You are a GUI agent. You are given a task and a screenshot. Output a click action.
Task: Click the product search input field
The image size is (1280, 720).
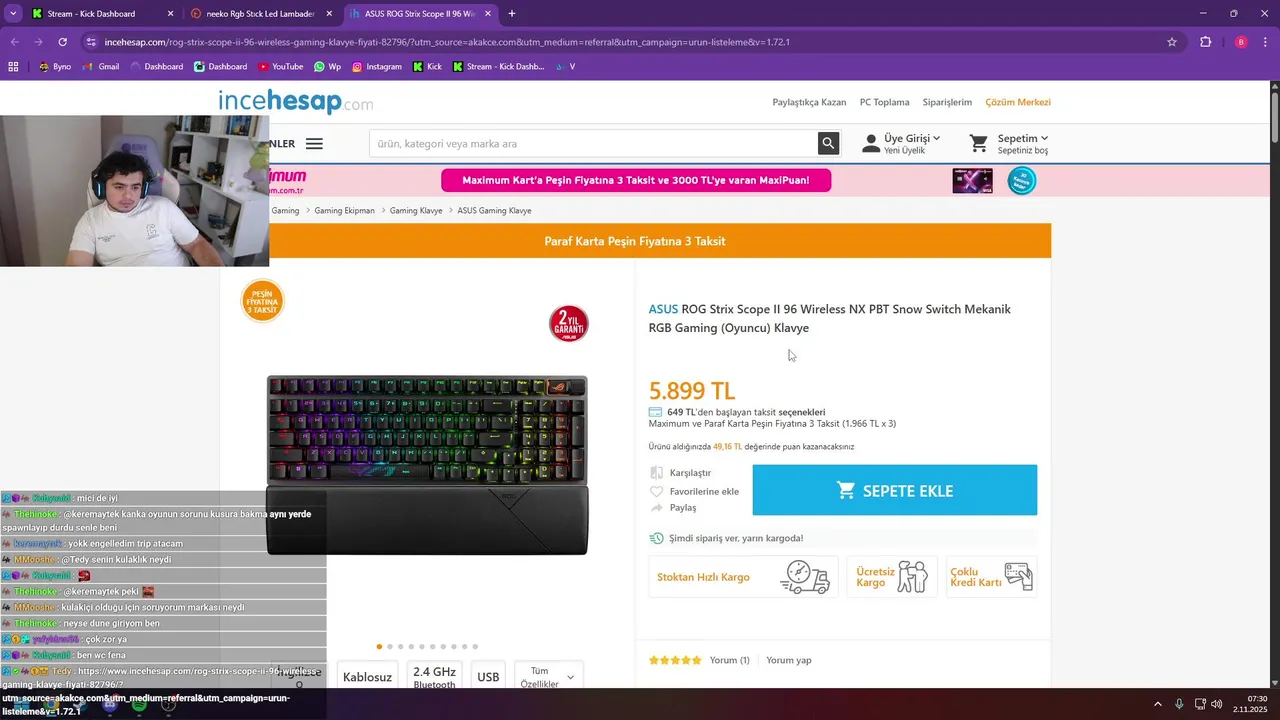pyautogui.click(x=594, y=143)
